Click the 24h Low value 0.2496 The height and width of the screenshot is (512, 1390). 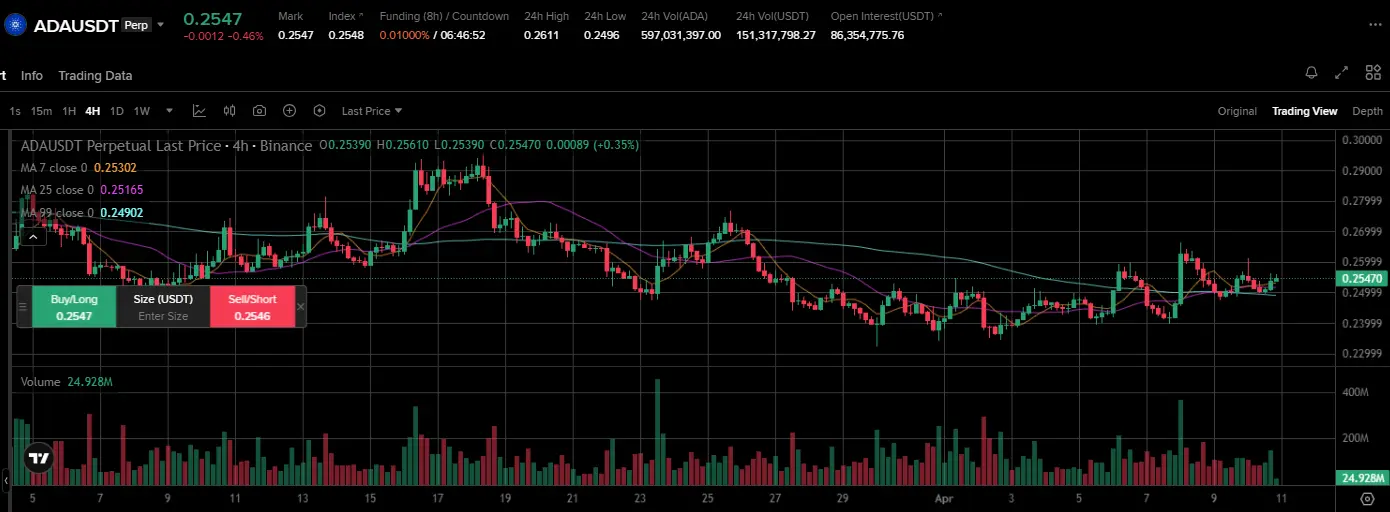[x=602, y=35]
